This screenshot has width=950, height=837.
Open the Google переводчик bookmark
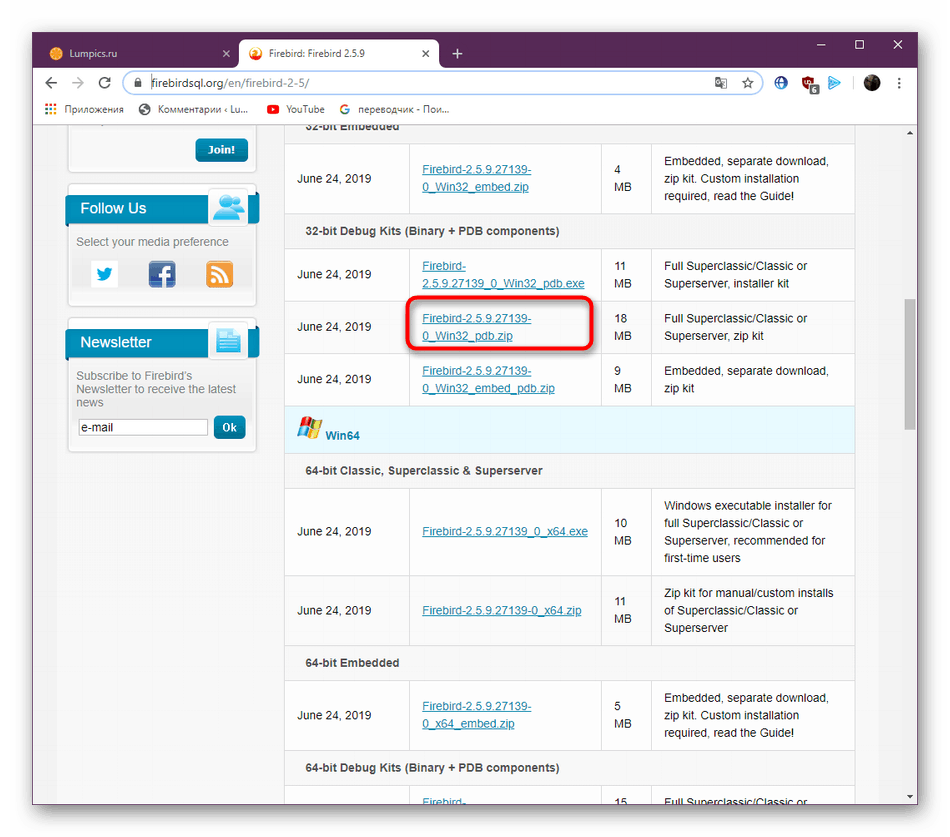(x=394, y=109)
